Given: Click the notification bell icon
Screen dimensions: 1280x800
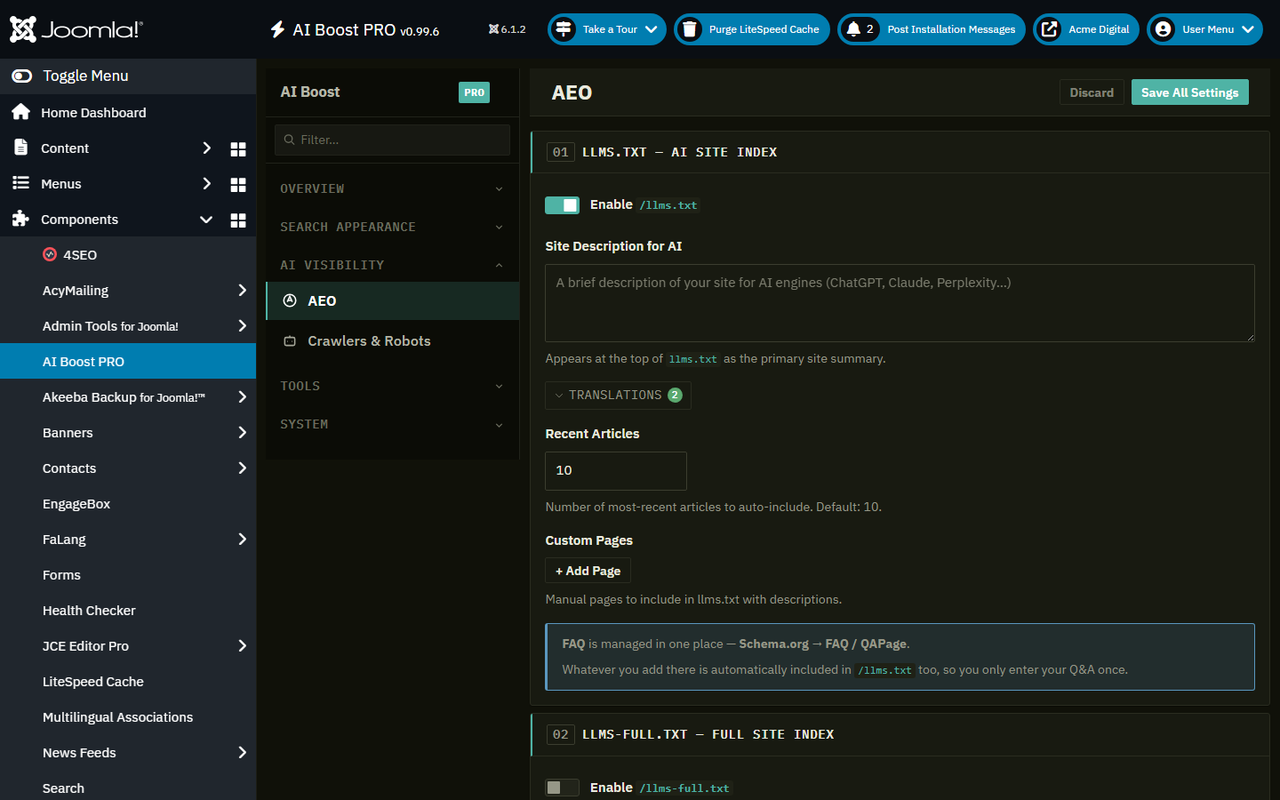Looking at the screenshot, I should [x=853, y=29].
